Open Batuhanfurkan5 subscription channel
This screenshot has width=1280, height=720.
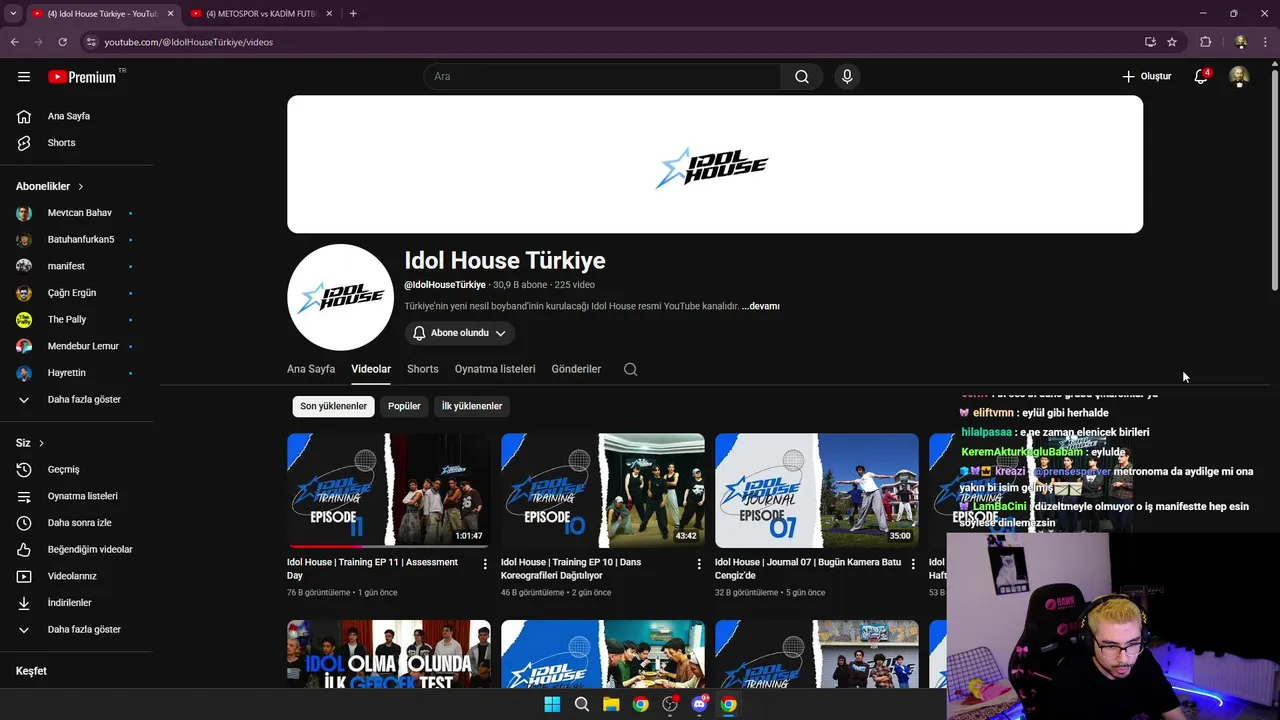click(80, 240)
